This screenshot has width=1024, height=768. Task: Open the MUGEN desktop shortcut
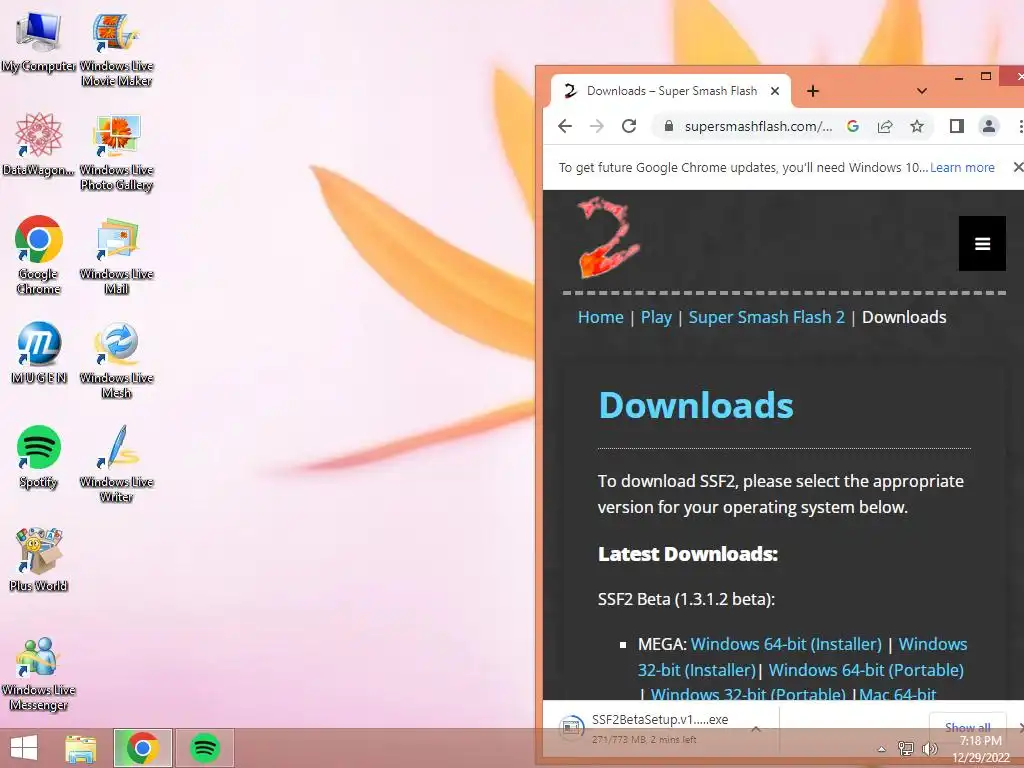39,353
